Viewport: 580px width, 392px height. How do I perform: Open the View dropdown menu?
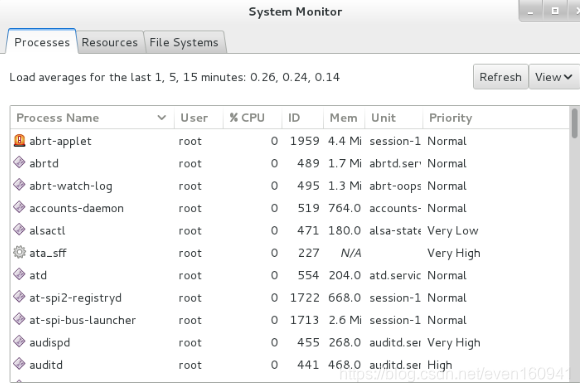coord(554,77)
